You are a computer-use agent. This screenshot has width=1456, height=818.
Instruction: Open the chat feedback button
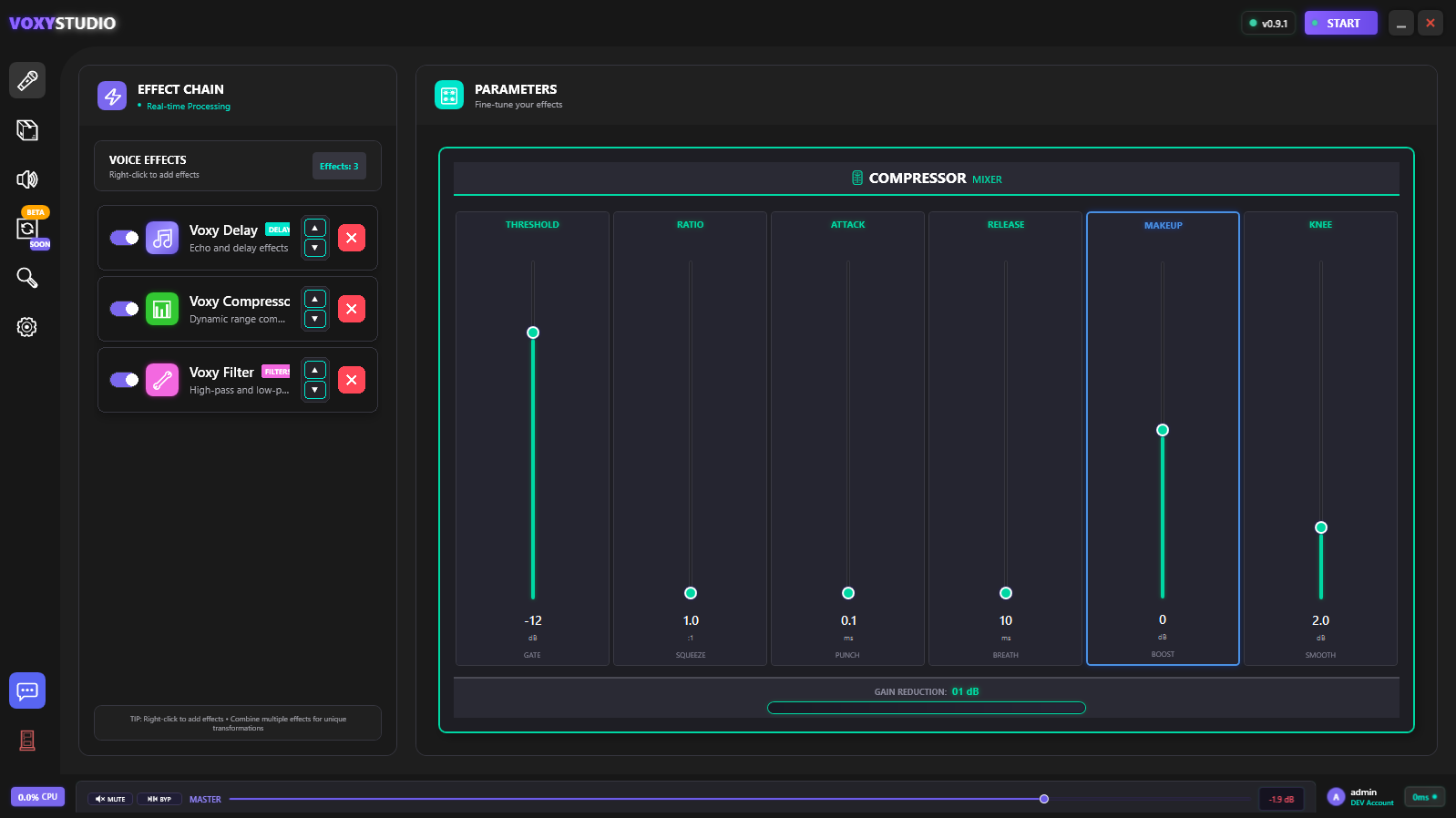27,690
